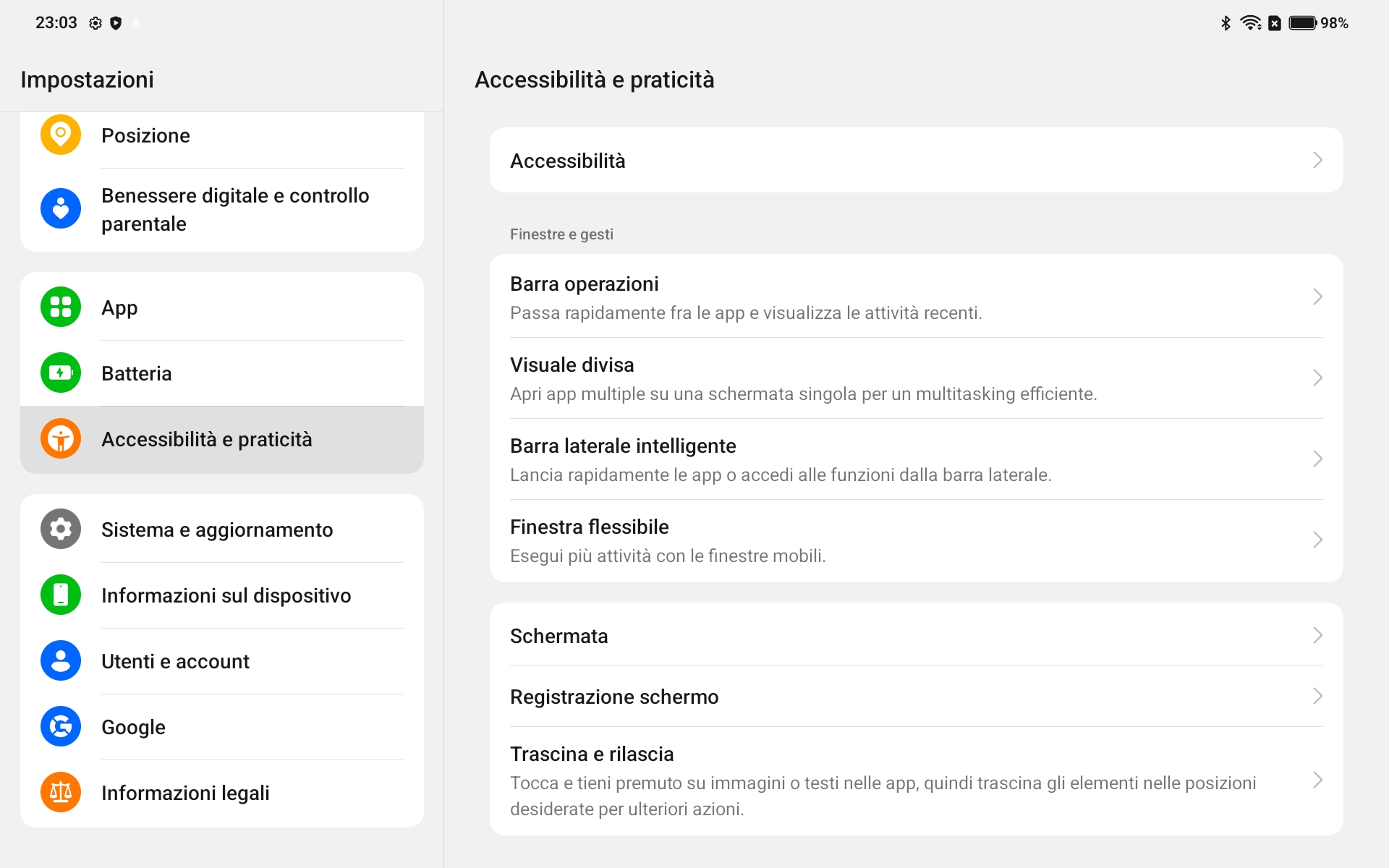This screenshot has width=1389, height=868.
Task: Open the Informazioni legali scales icon
Action: pos(61,792)
